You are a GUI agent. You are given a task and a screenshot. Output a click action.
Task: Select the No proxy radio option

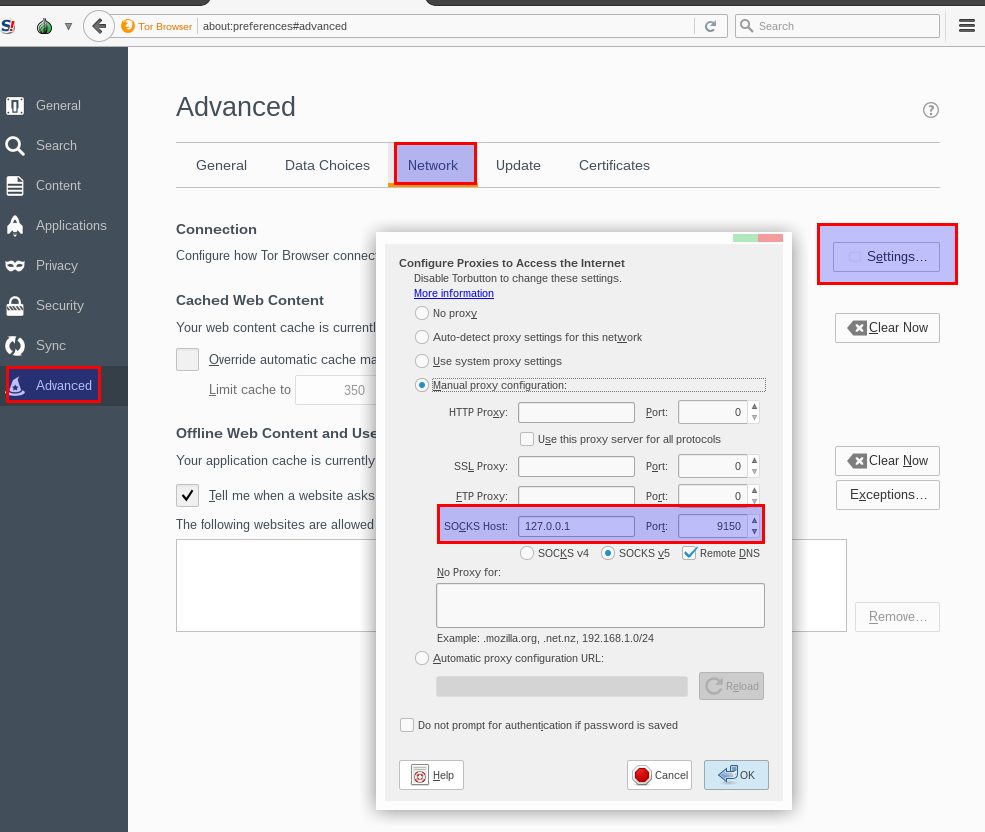pyautogui.click(x=422, y=313)
